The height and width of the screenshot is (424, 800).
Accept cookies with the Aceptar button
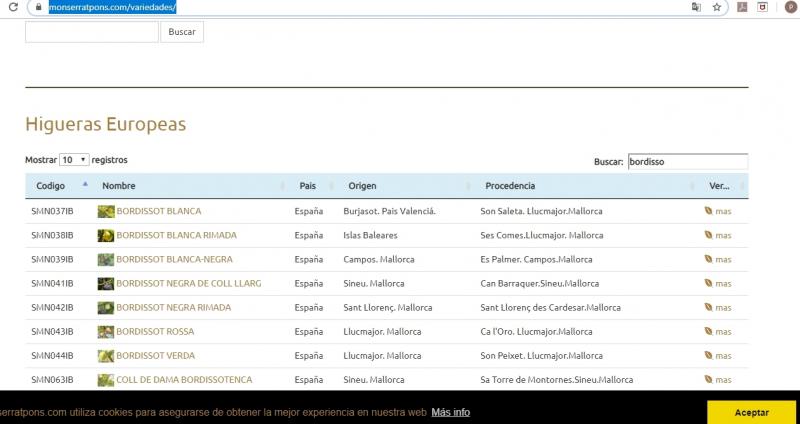tap(751, 412)
